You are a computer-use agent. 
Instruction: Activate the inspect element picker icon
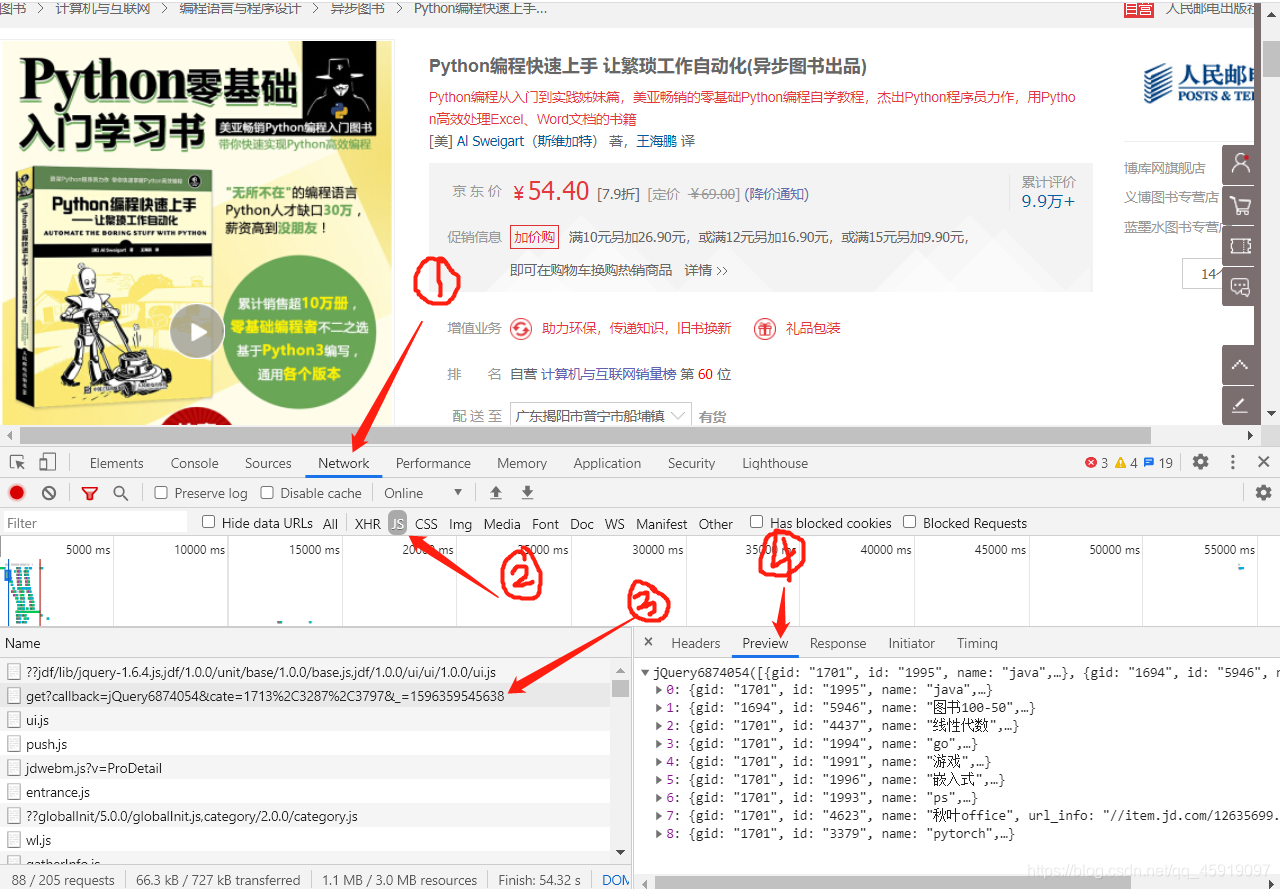(x=17, y=462)
